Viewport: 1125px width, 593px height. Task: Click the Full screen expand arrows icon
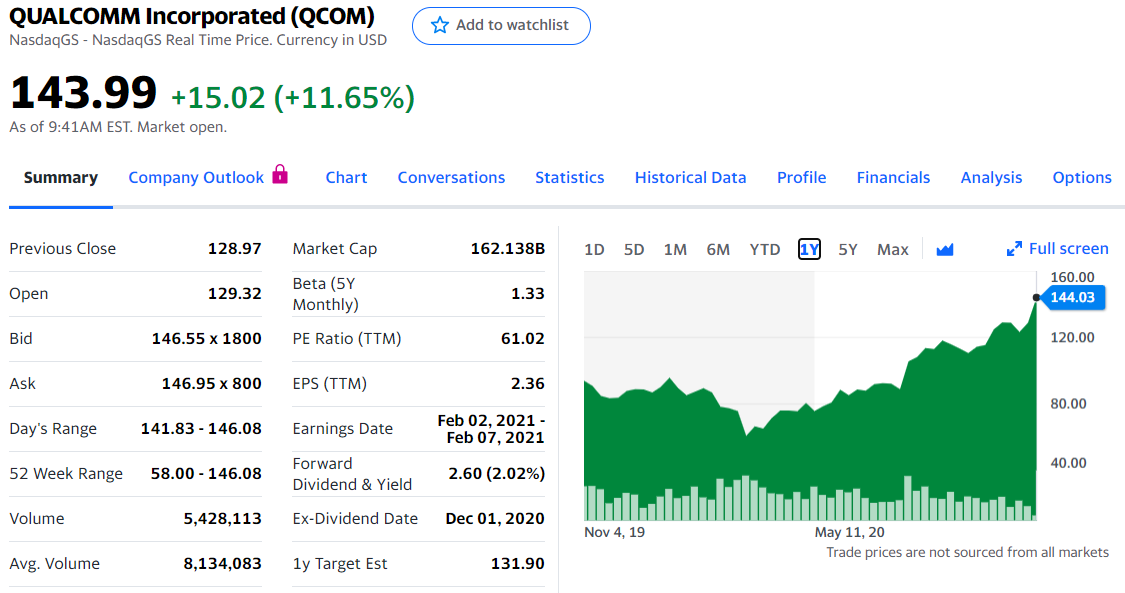click(x=1014, y=249)
